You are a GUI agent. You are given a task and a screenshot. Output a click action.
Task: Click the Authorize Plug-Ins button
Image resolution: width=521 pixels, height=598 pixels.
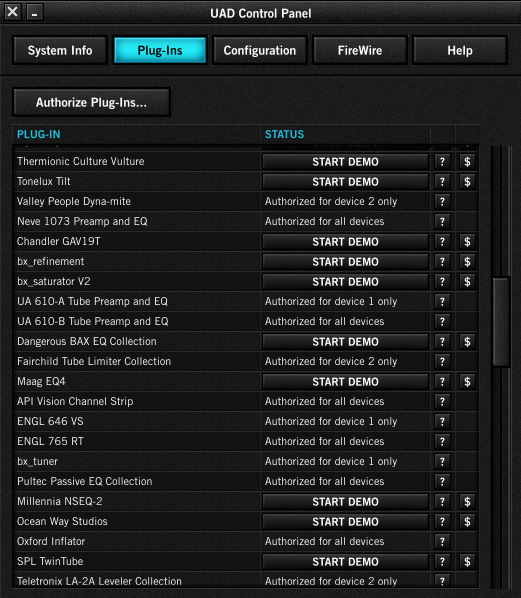coord(92,102)
